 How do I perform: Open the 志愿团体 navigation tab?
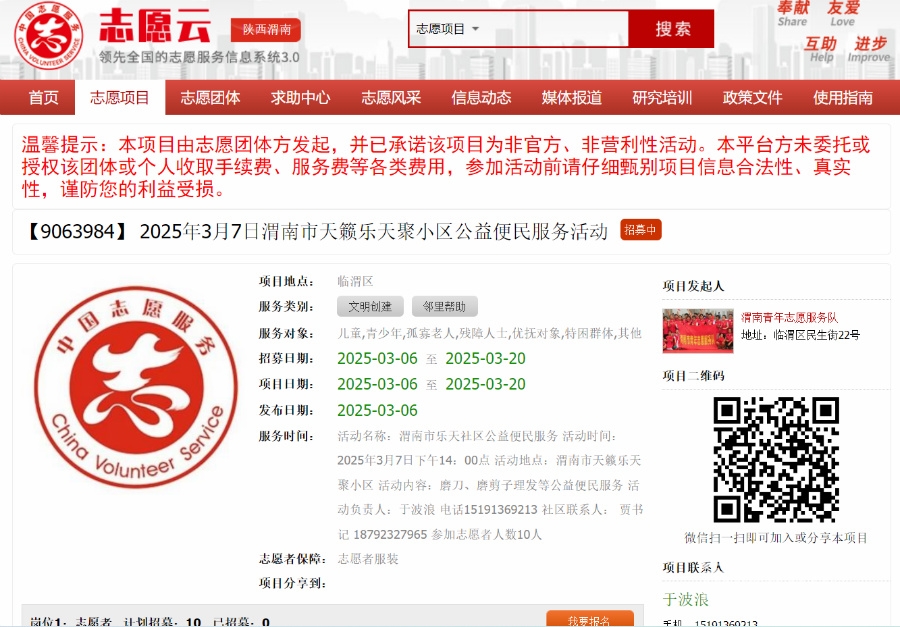(x=210, y=97)
